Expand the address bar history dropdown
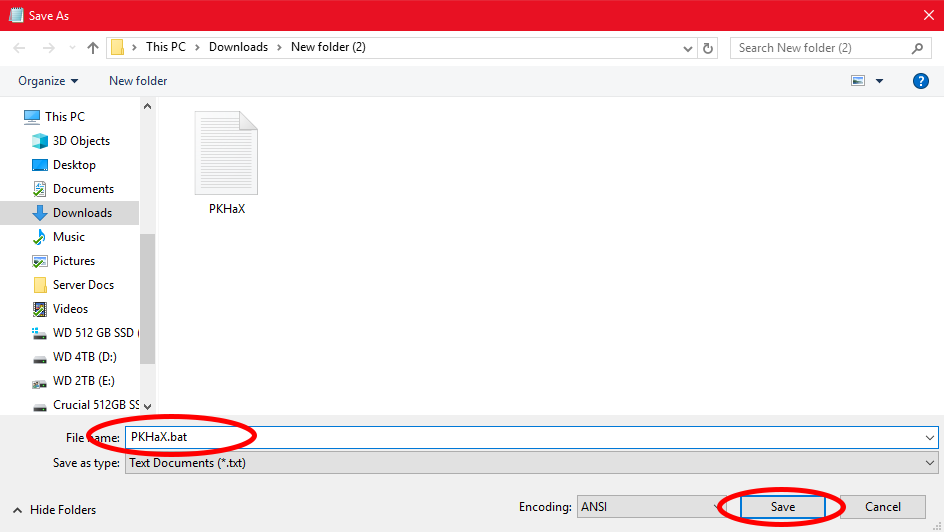Viewport: 944px width, 532px height. [688, 48]
